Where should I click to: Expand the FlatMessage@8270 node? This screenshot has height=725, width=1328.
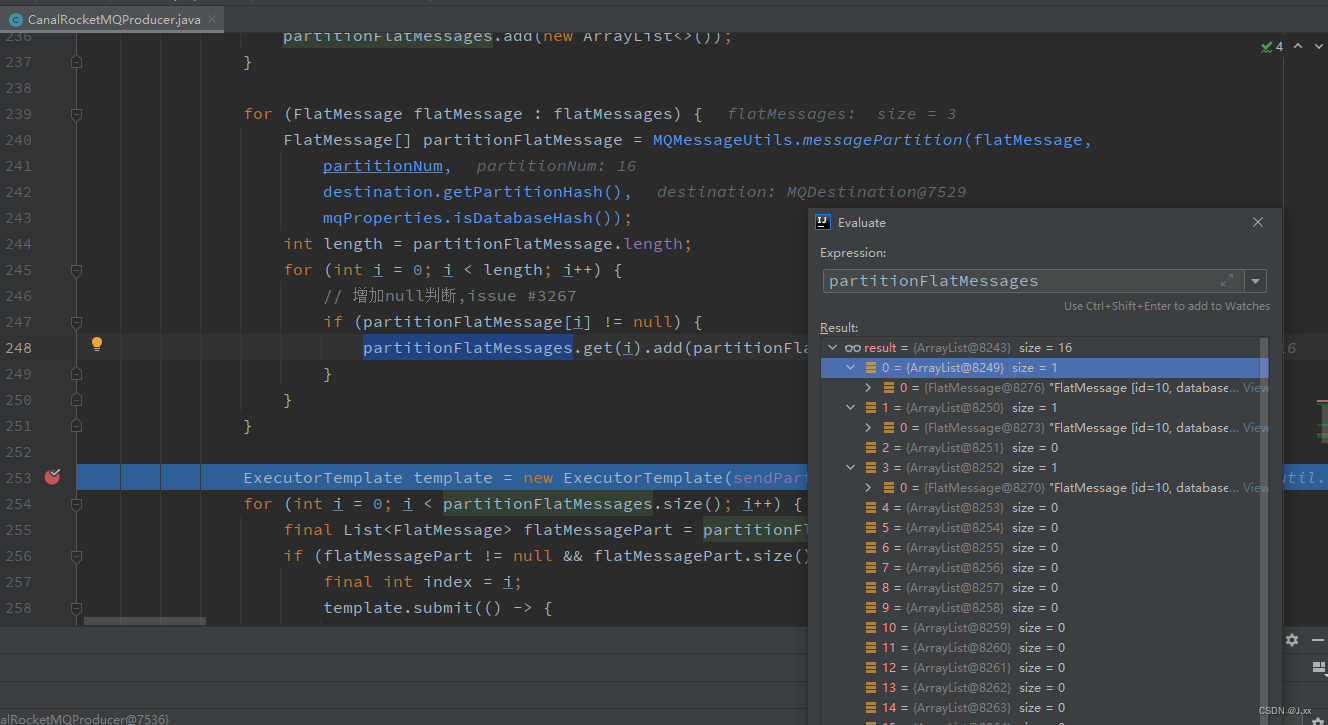pos(868,487)
